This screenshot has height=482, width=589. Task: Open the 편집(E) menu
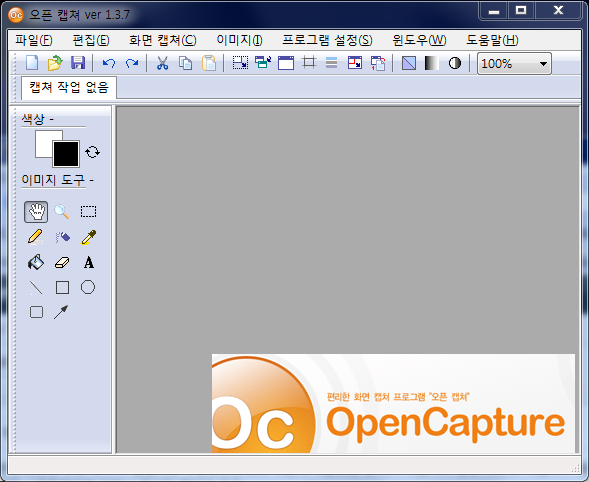pyautogui.click(x=91, y=40)
